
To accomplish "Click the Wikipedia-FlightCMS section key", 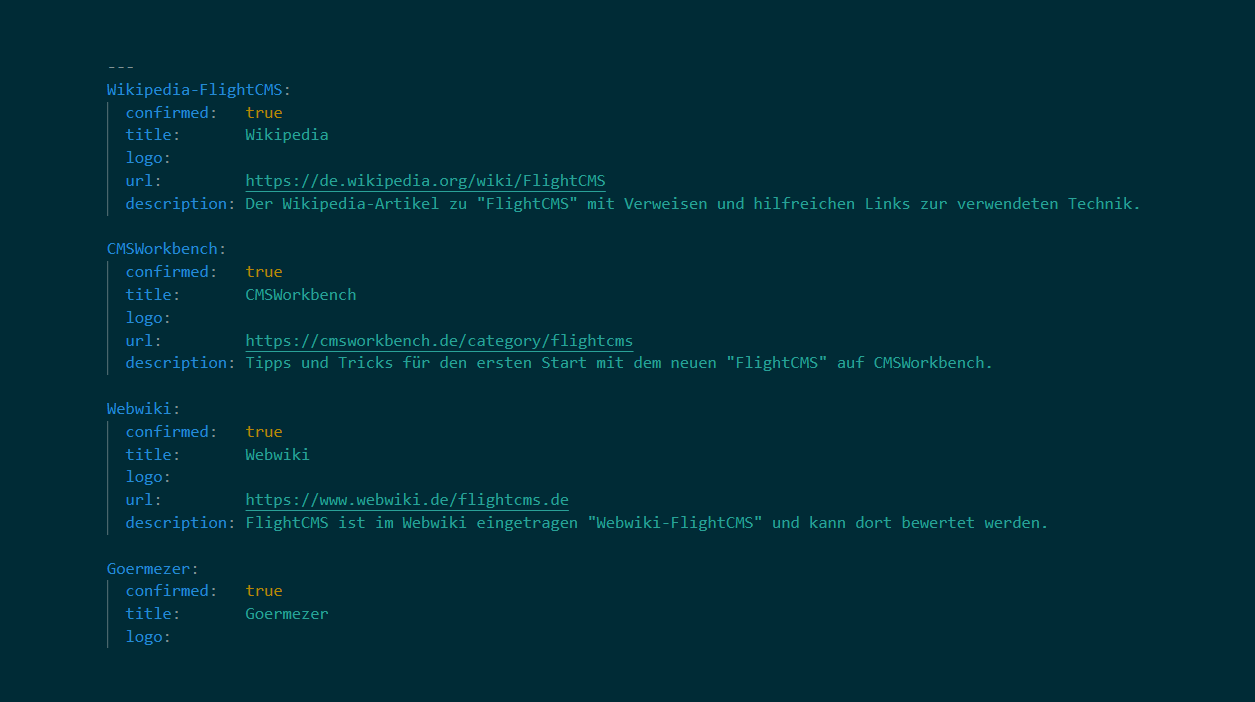I will click(x=194, y=89).
